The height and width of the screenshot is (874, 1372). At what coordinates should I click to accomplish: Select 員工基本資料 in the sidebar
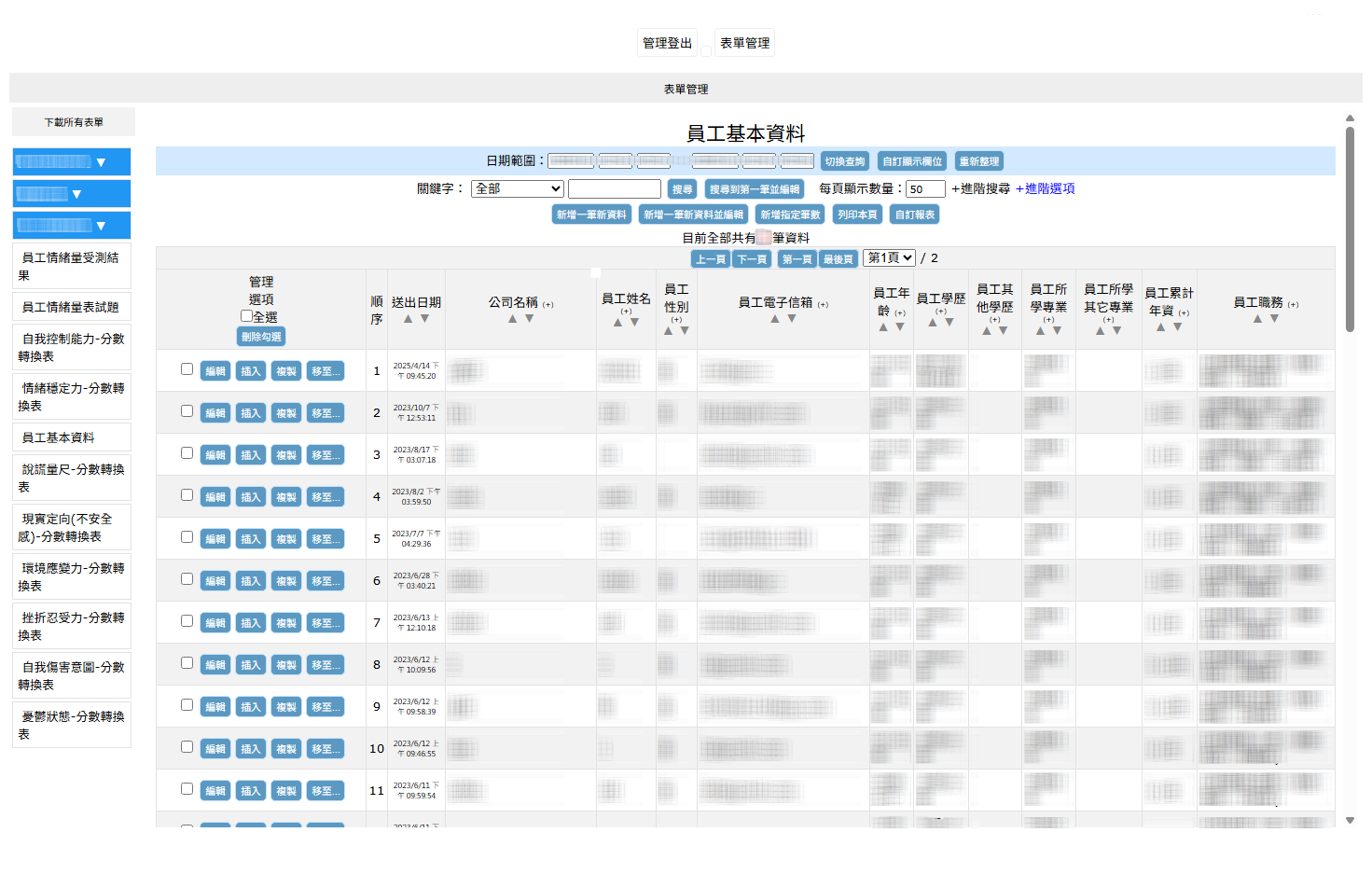[71, 437]
